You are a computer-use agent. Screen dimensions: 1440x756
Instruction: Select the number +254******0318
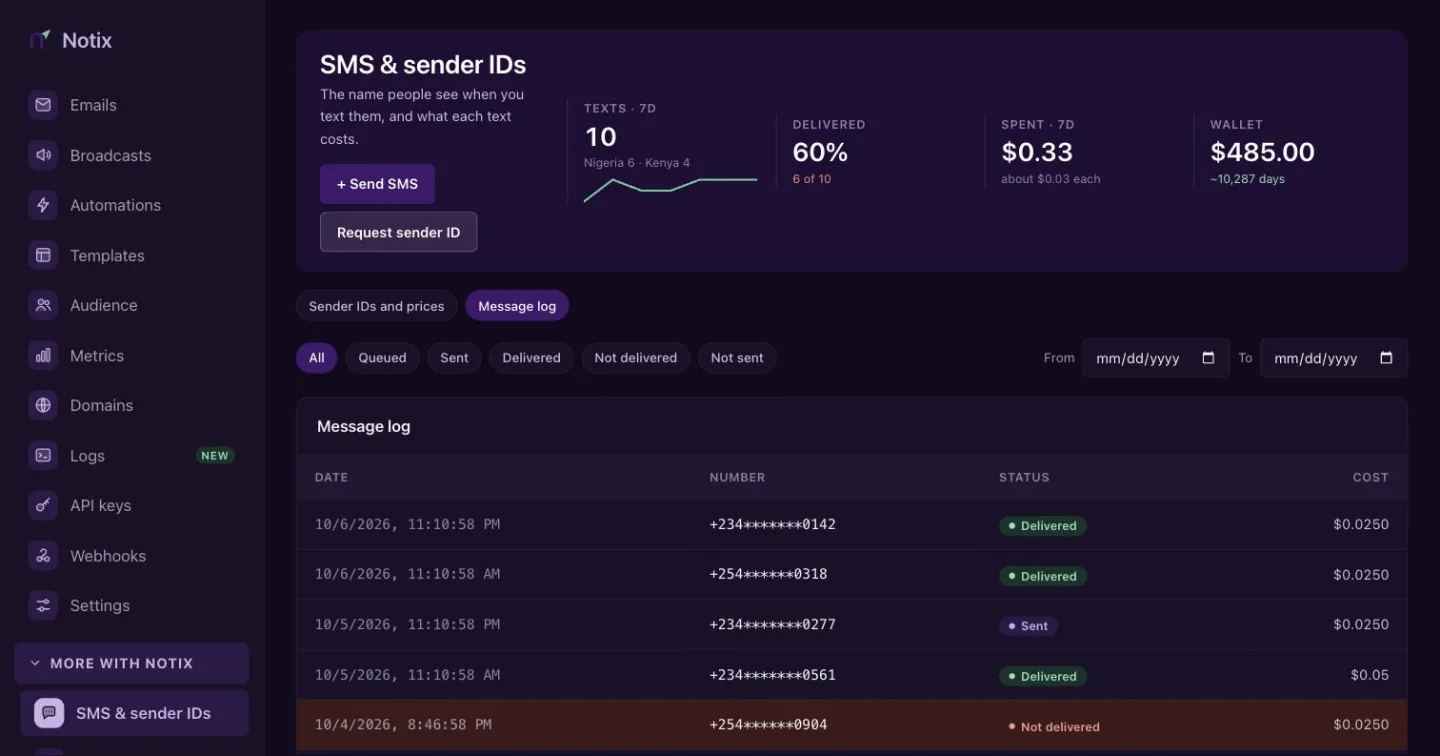[768, 574]
